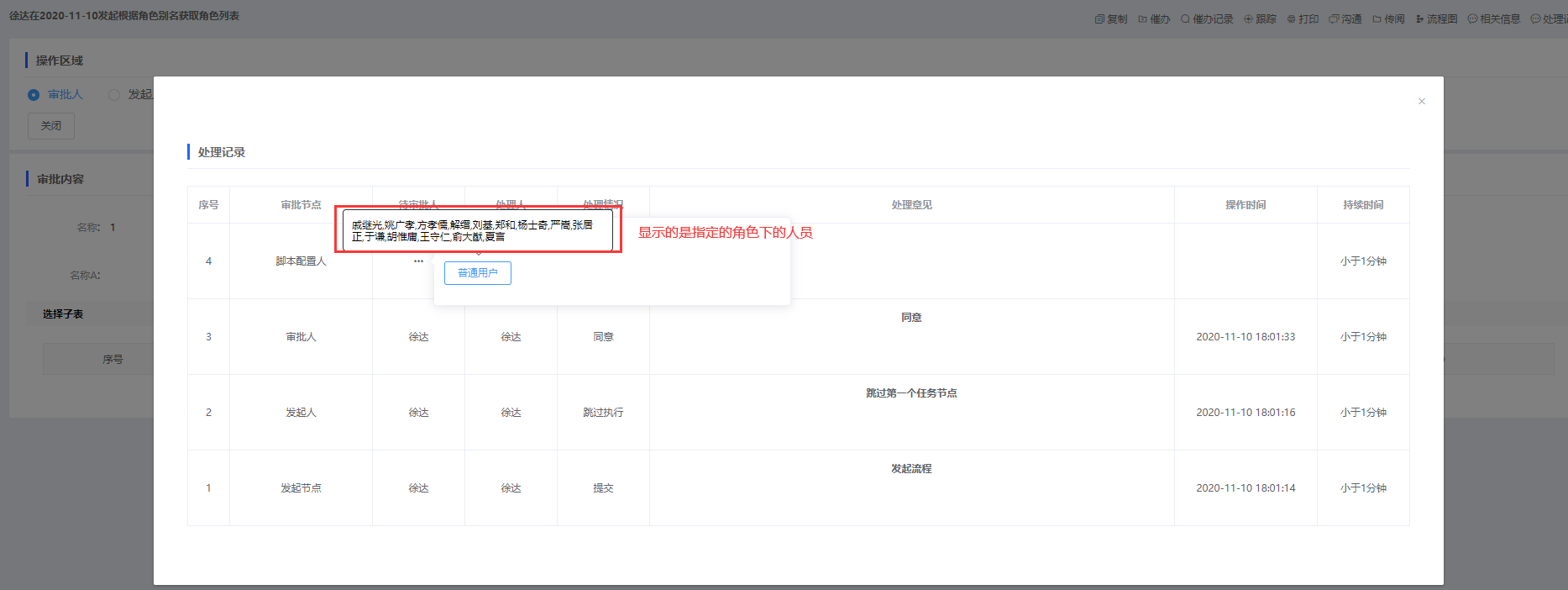Click the 普通用户 role tag
1568x590 pixels.
(x=477, y=273)
